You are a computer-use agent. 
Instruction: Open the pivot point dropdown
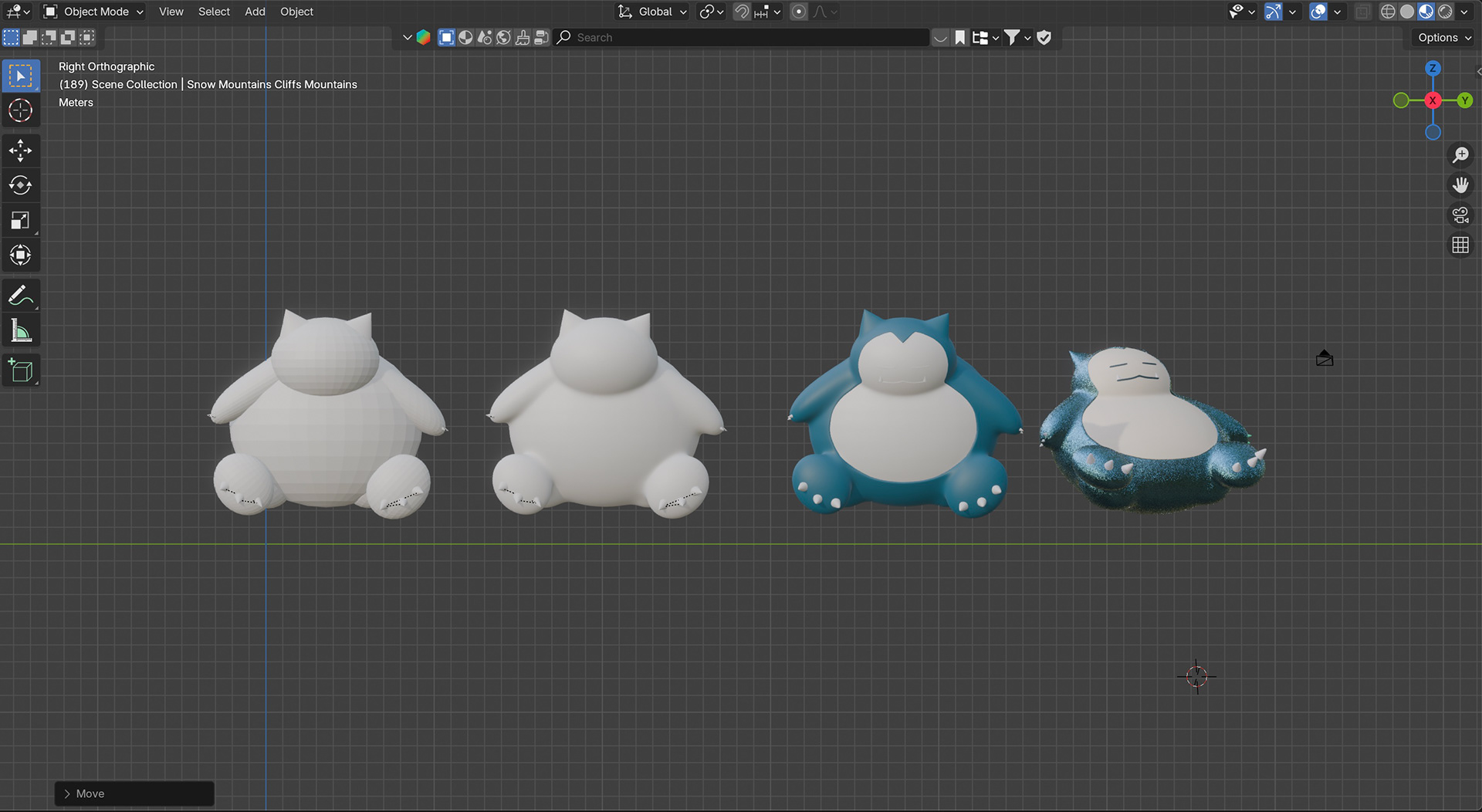(x=711, y=12)
